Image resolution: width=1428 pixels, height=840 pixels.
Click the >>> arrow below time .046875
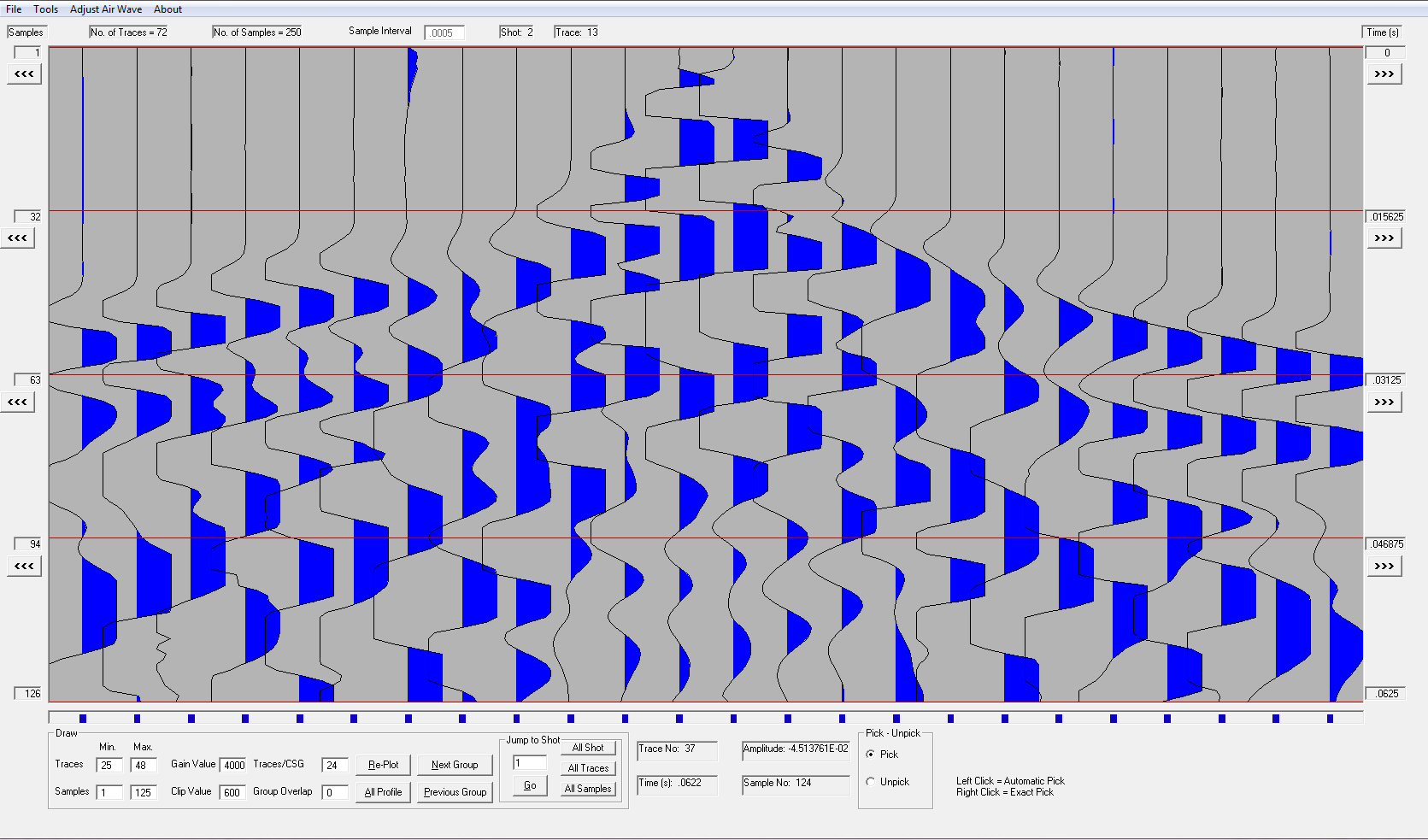(1384, 567)
